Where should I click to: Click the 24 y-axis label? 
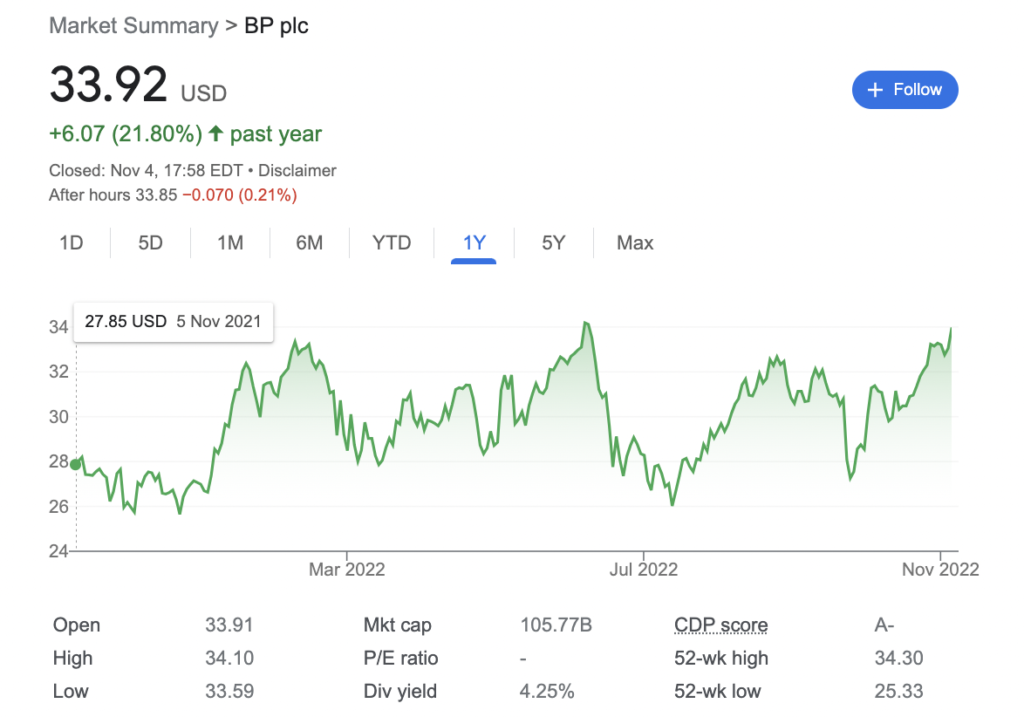[x=59, y=551]
